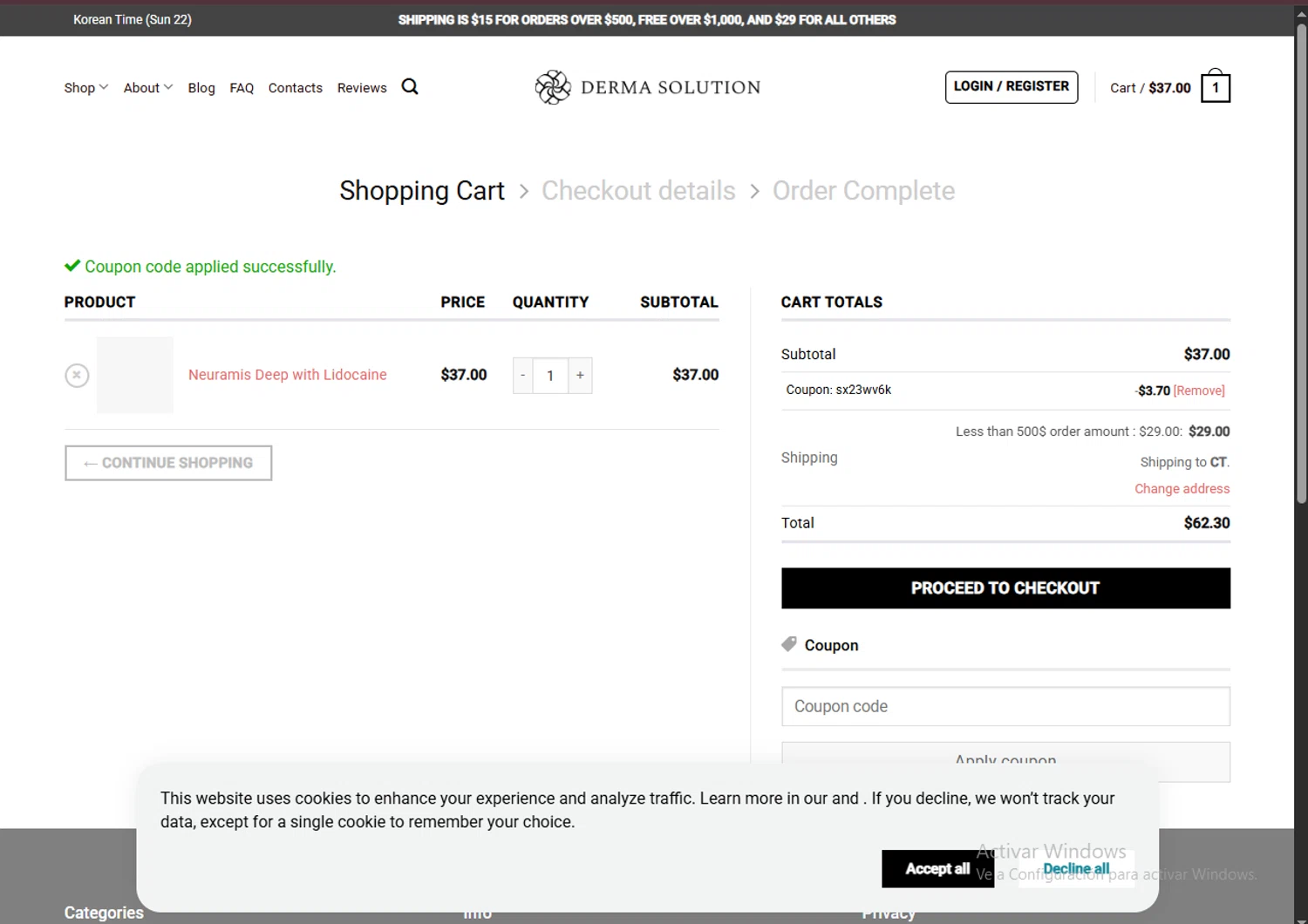Decline all cookies
Screen dimensions: 1308x924
click(x=1076, y=868)
